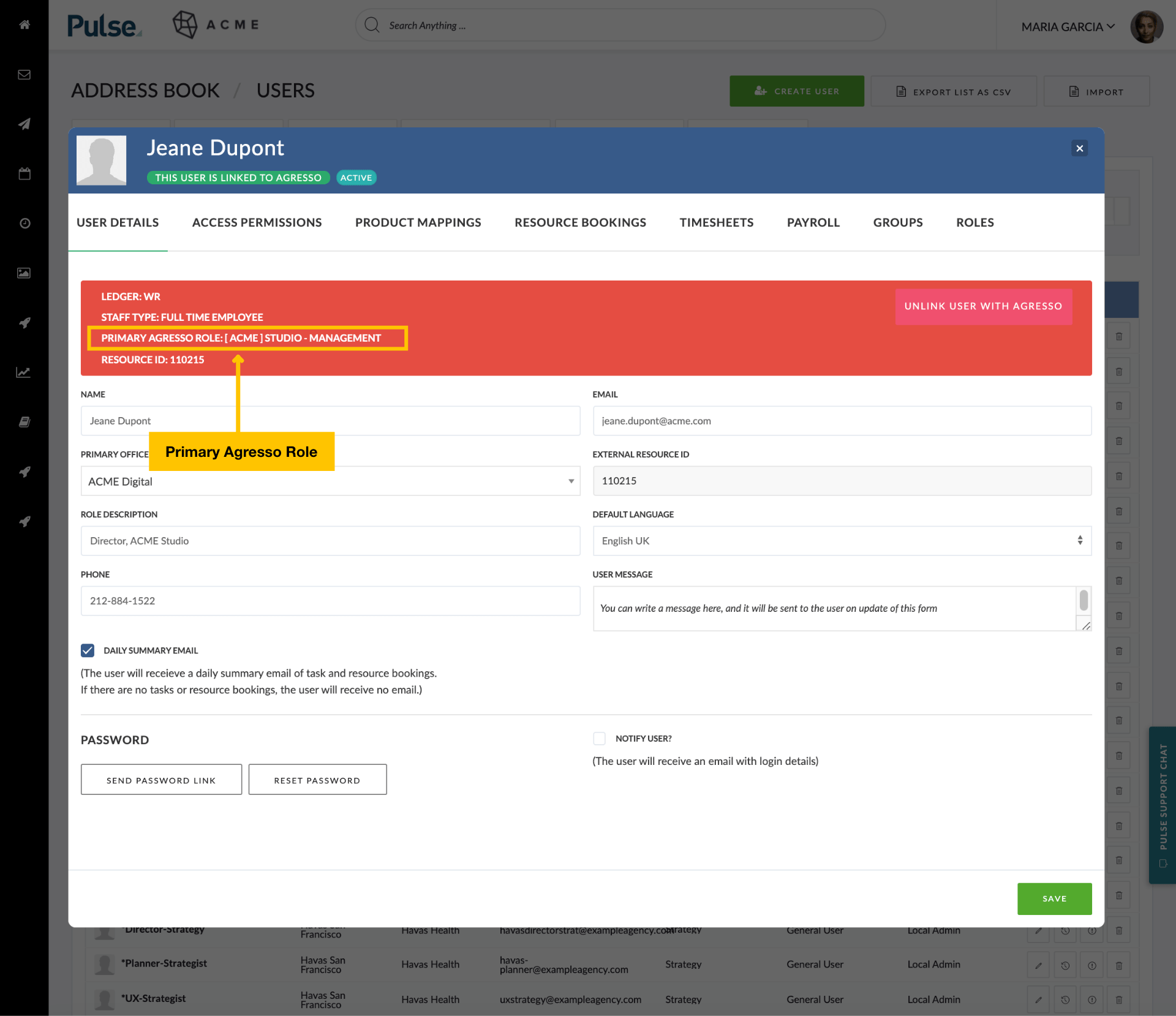Image resolution: width=1176 pixels, height=1016 pixels.
Task: Click 'Resource ID: 110215' text
Action: tap(153, 359)
